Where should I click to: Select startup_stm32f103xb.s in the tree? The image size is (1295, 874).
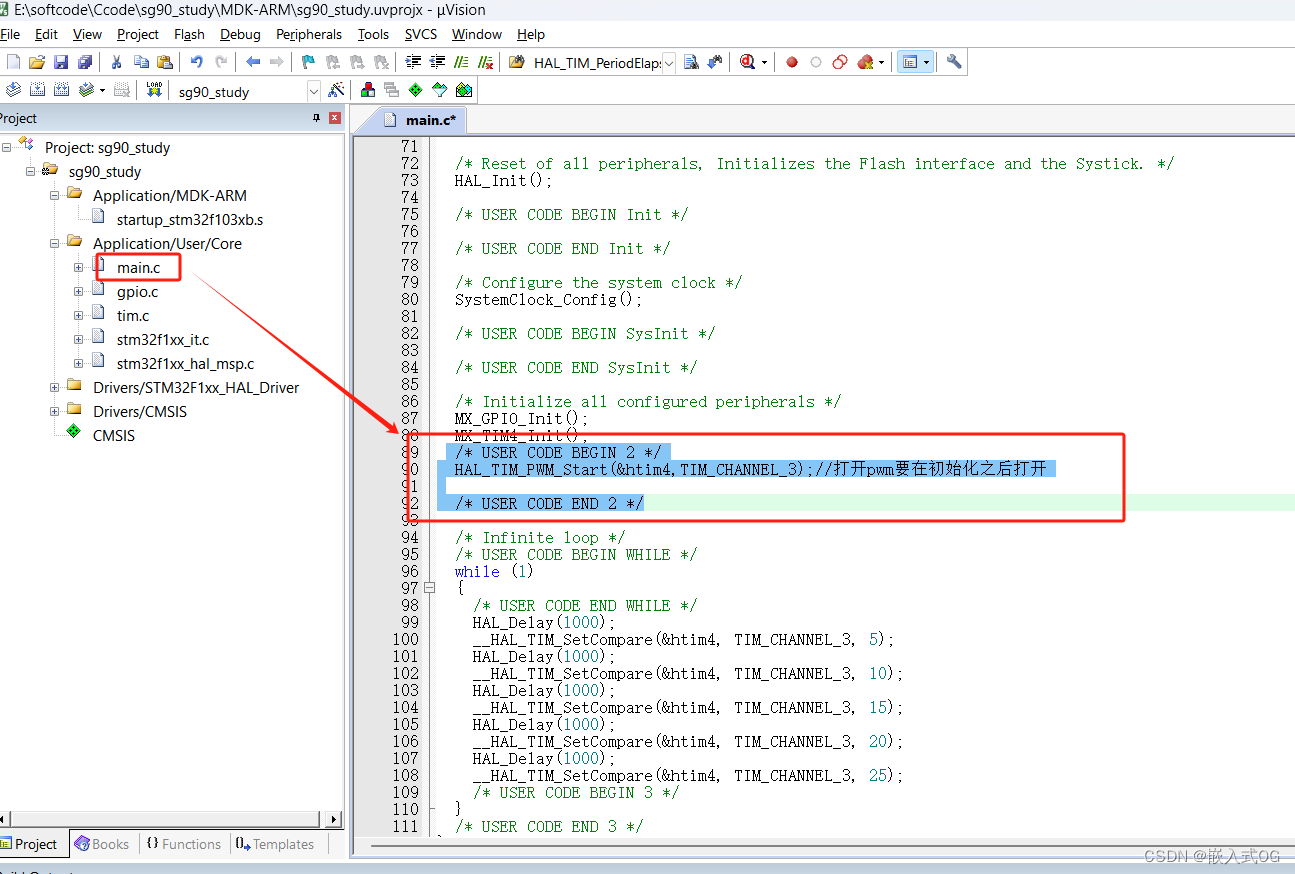[190, 219]
